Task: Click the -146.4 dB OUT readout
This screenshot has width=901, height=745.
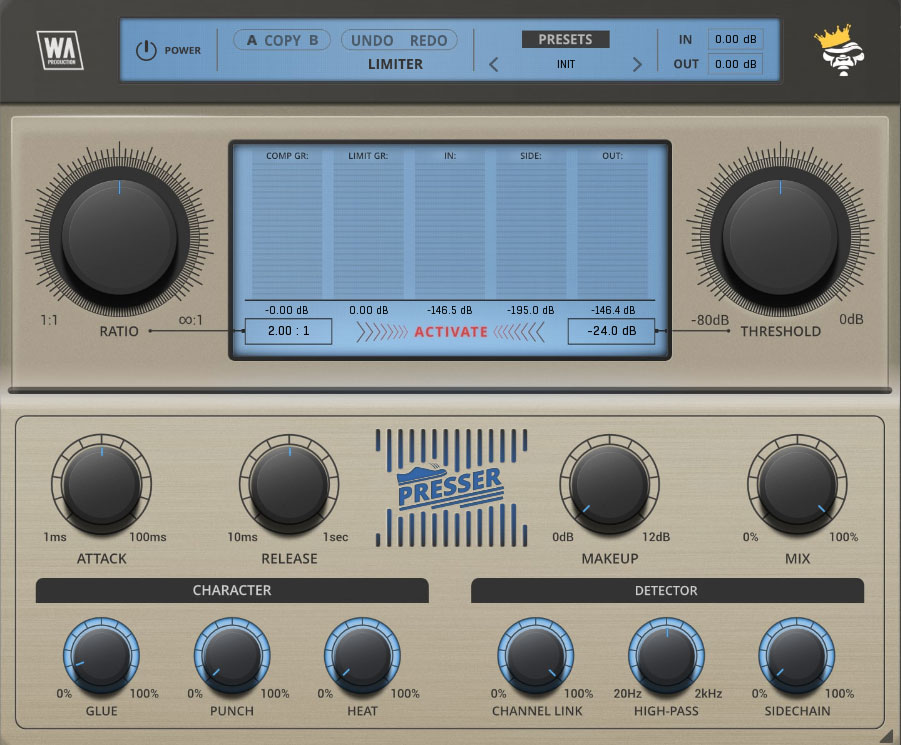Action: [x=613, y=310]
